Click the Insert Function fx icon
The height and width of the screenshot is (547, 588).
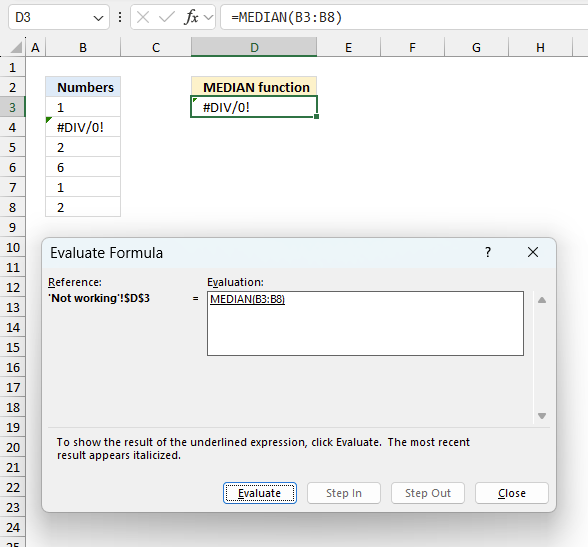tap(191, 17)
